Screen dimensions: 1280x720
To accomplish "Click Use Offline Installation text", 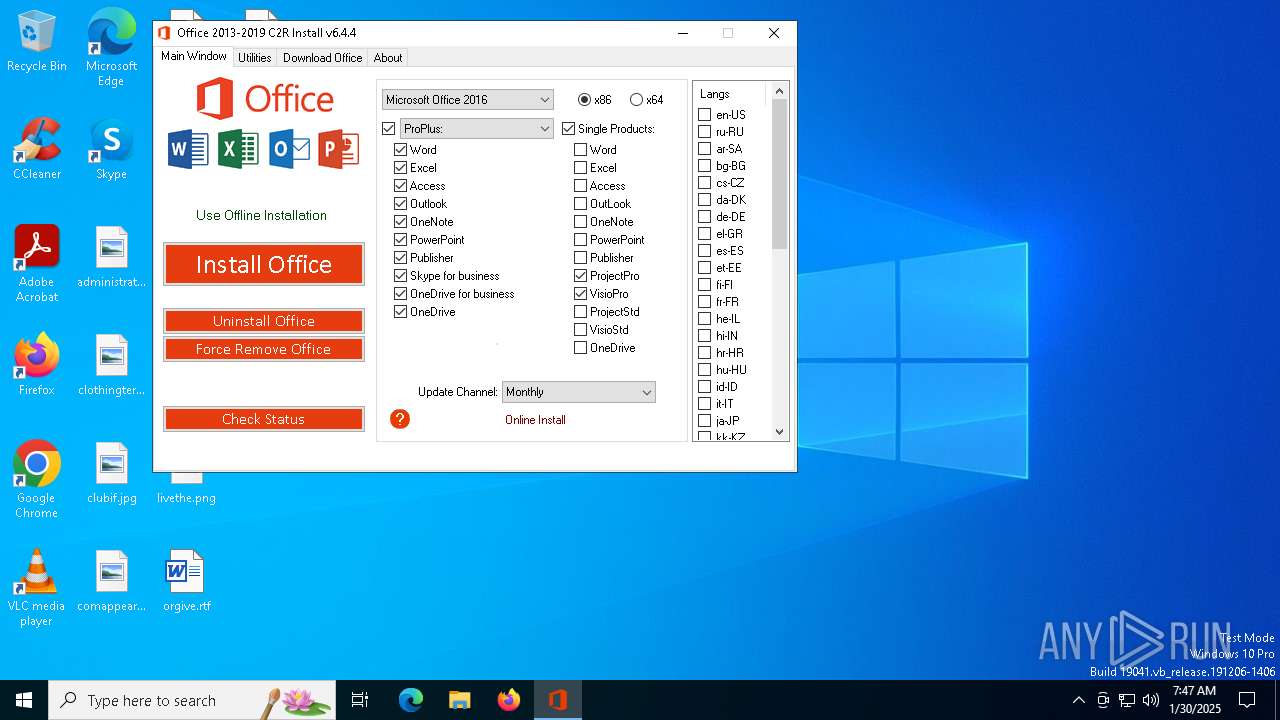I will [x=261, y=215].
